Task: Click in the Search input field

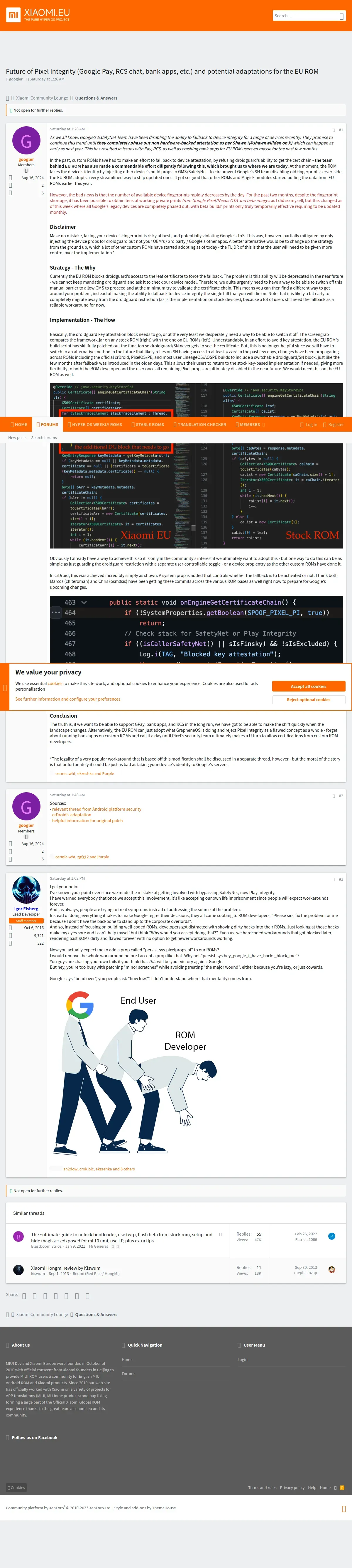Action: (304, 16)
